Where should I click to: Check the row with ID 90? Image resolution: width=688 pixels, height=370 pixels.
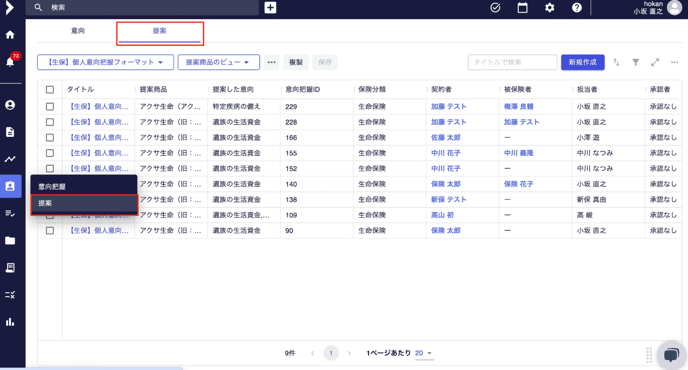coord(50,230)
